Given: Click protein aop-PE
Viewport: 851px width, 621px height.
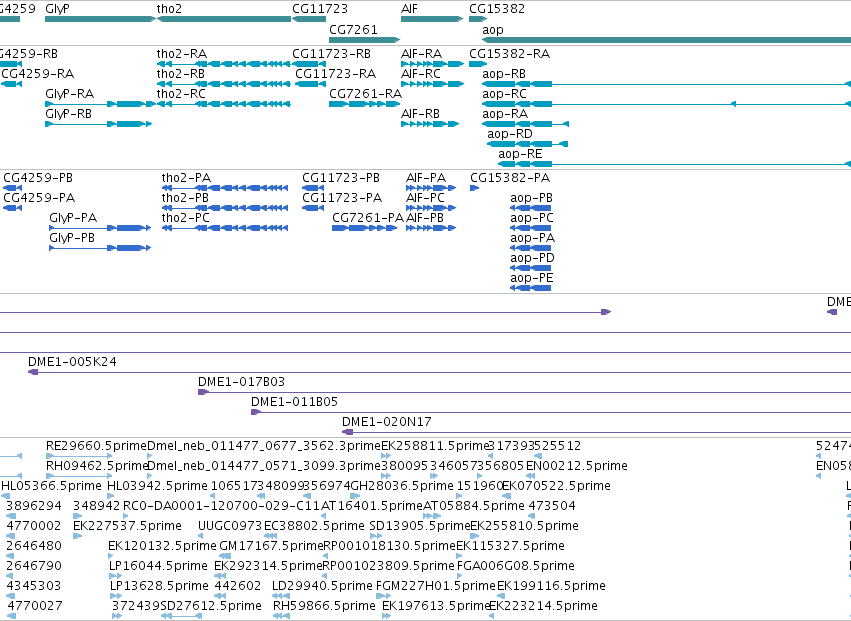Looking at the screenshot, I should click(x=531, y=288).
